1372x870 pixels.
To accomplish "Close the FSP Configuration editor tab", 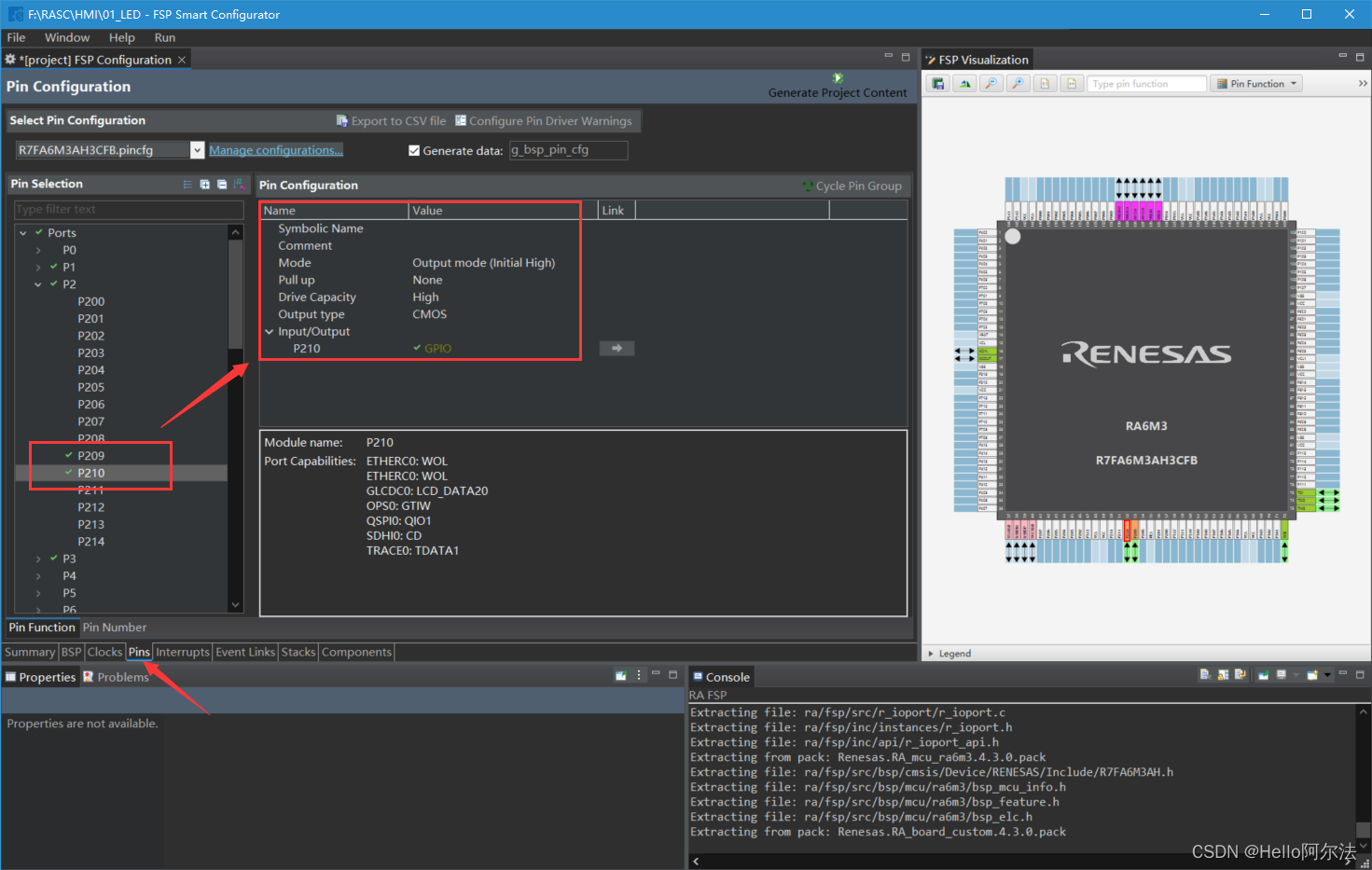I will click(x=182, y=60).
